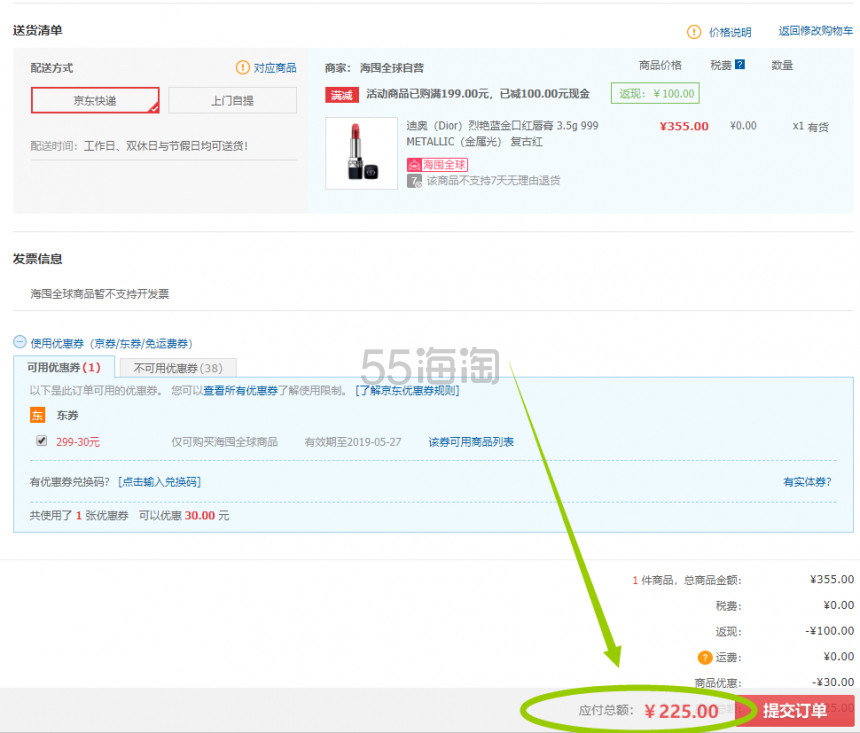Click the red 满减 promotion badge
Image resolution: width=860 pixels, height=733 pixels.
click(342, 95)
